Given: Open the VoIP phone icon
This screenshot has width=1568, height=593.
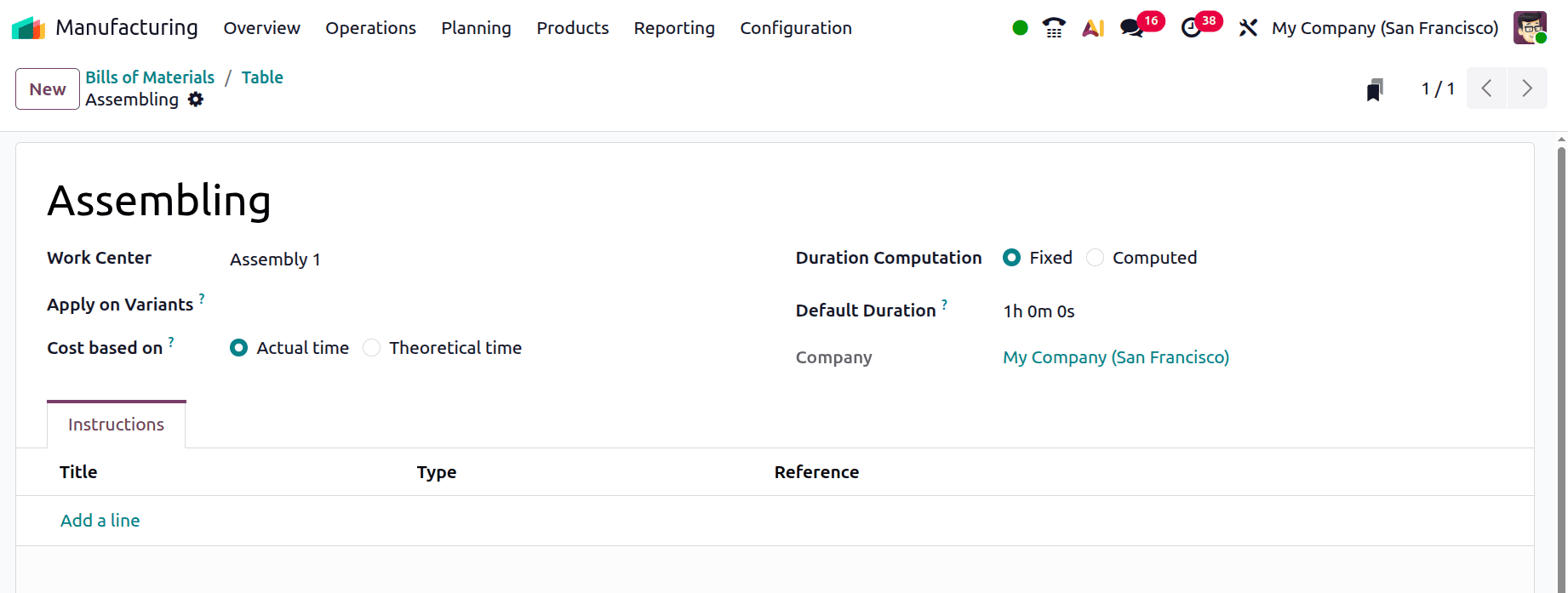Looking at the screenshot, I should (1054, 28).
